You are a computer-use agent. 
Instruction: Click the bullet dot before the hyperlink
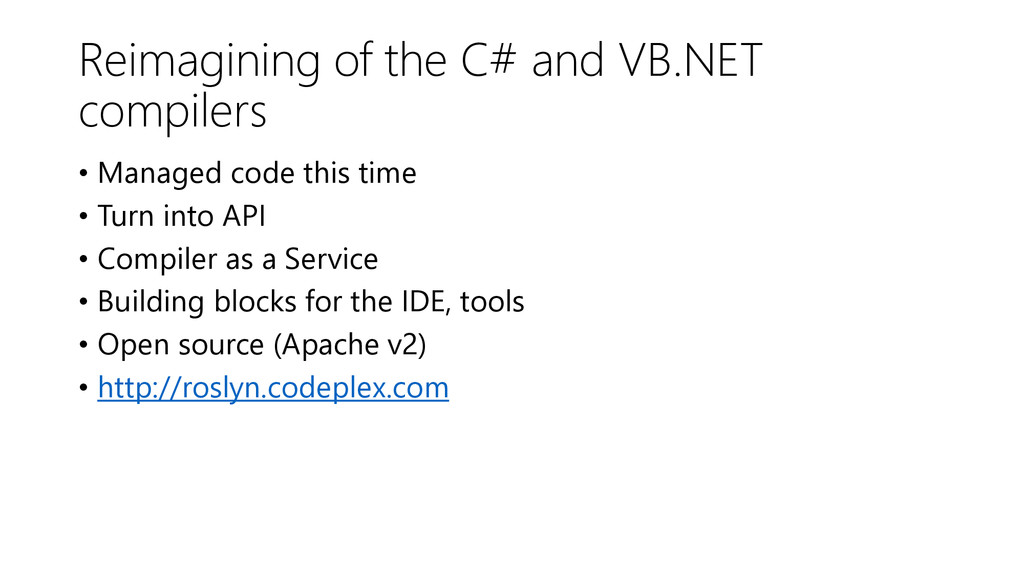(84, 388)
